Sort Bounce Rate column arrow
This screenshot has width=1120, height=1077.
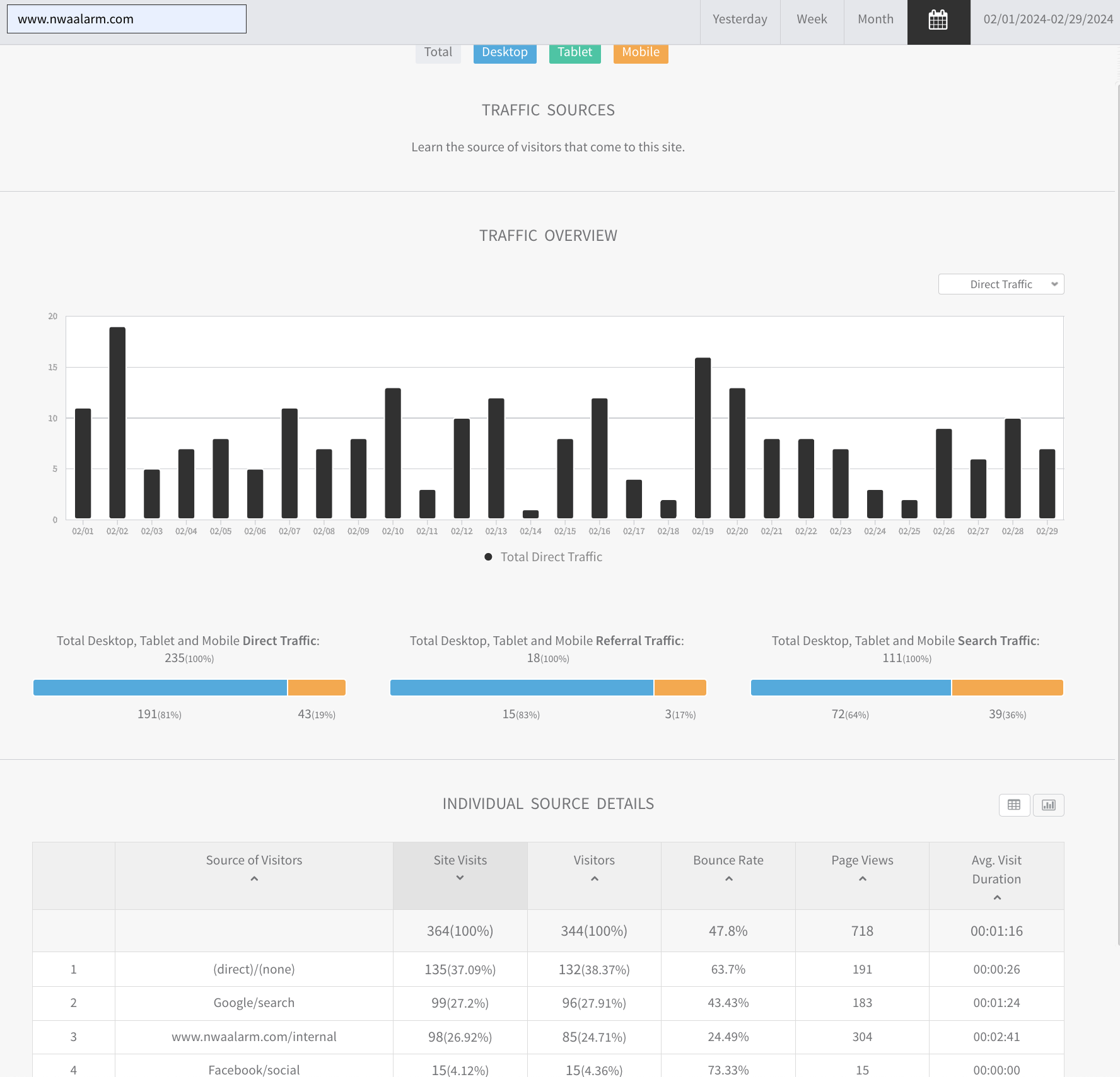728,878
